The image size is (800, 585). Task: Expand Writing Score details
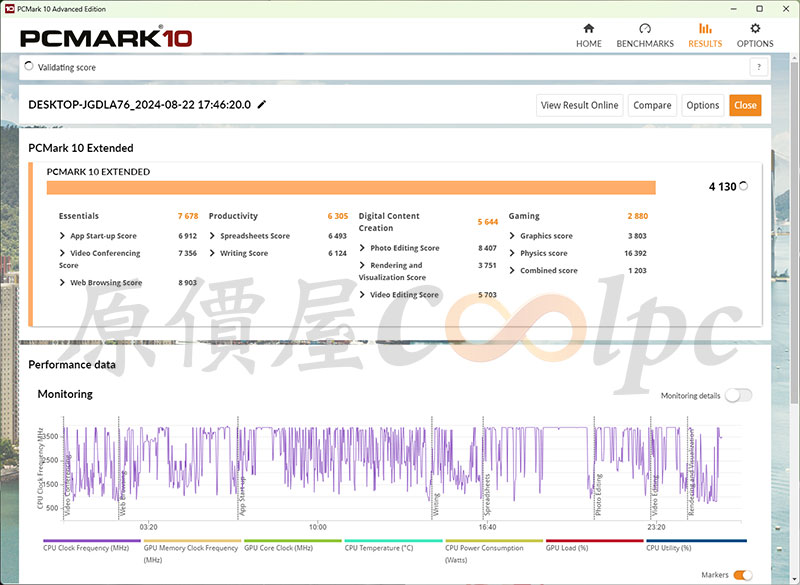(x=212, y=253)
